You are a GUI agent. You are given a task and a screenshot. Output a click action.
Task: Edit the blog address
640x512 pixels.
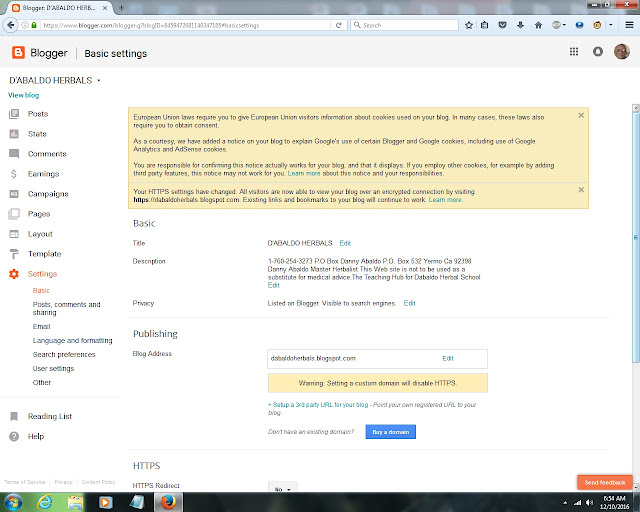pyautogui.click(x=448, y=358)
